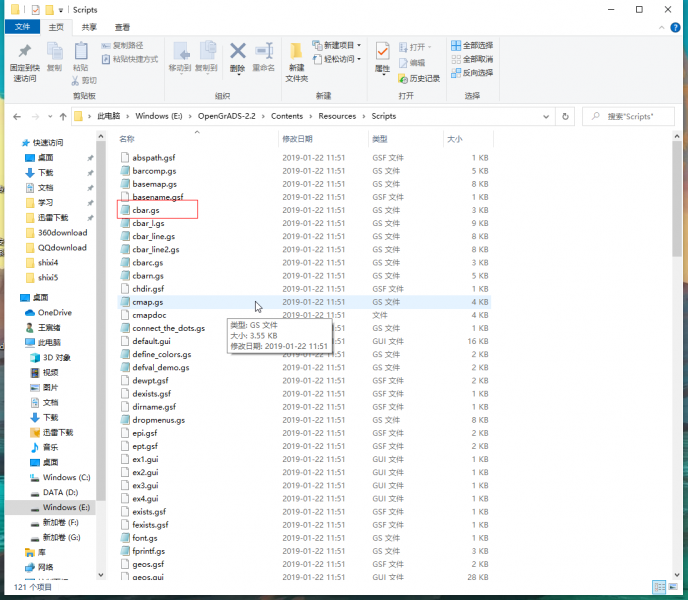The image size is (688, 600).
Task: Click the Select All option in ribbon
Action: (x=472, y=45)
